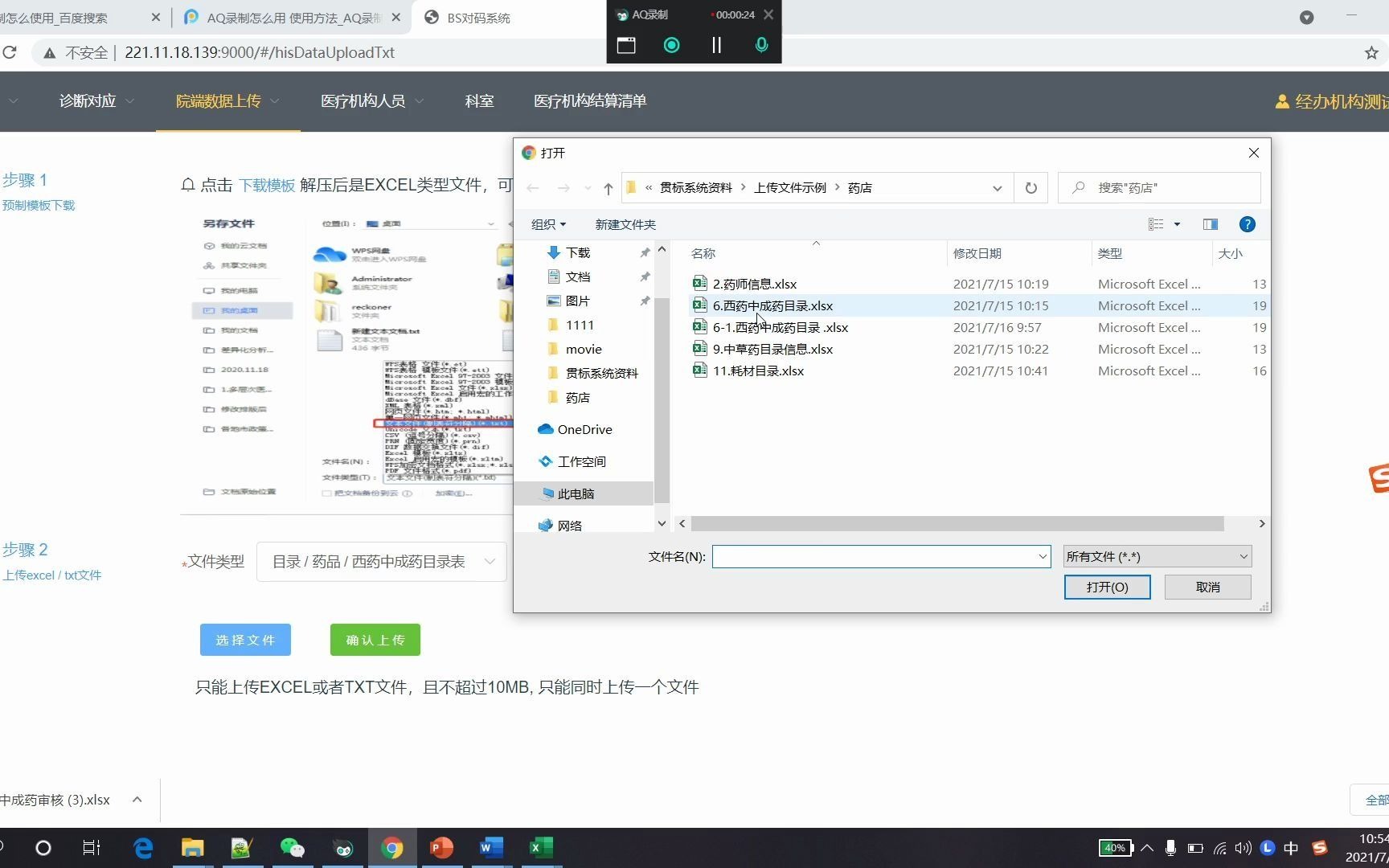The width and height of the screenshot is (1389, 868).
Task: Expand the downloaded file options chevron
Action: point(137,800)
